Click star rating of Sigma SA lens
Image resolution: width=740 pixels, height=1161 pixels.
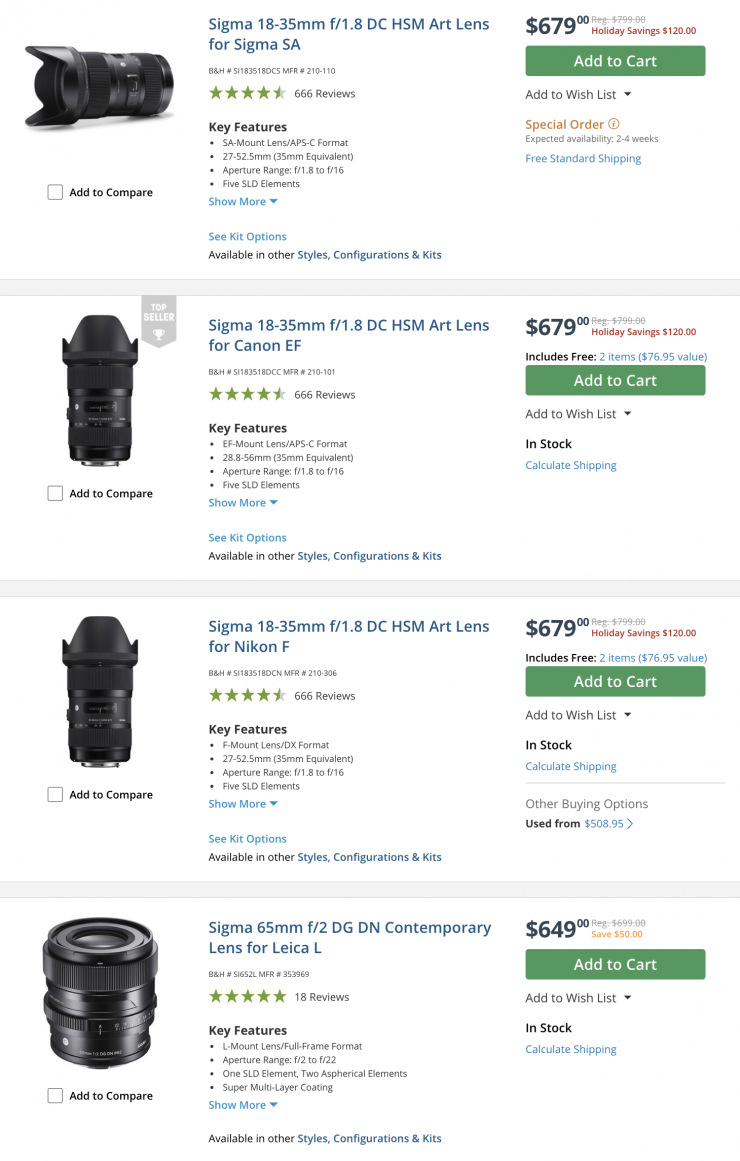247,93
